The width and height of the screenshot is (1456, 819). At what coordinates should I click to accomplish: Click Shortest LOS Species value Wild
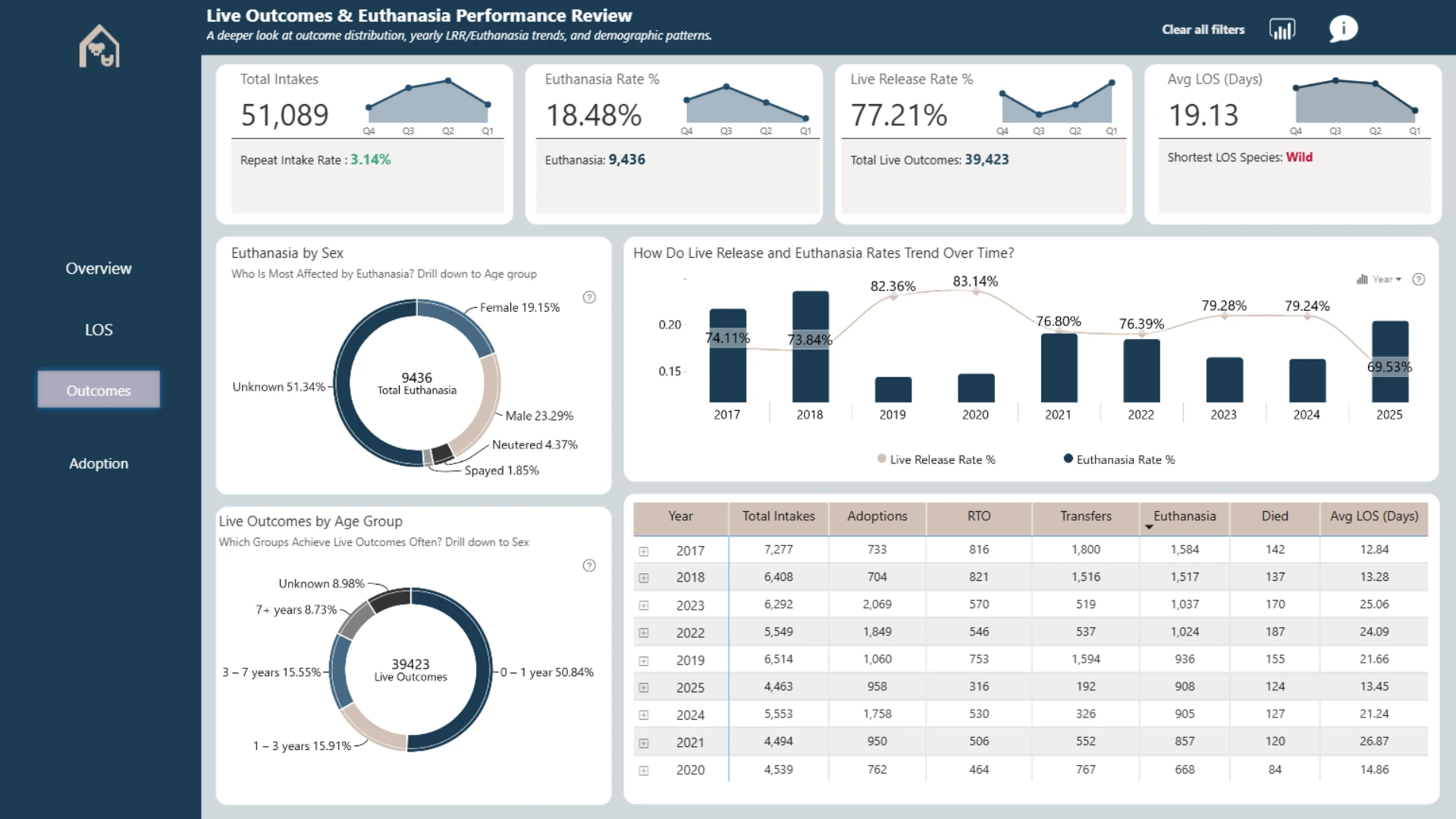pyautogui.click(x=1299, y=157)
